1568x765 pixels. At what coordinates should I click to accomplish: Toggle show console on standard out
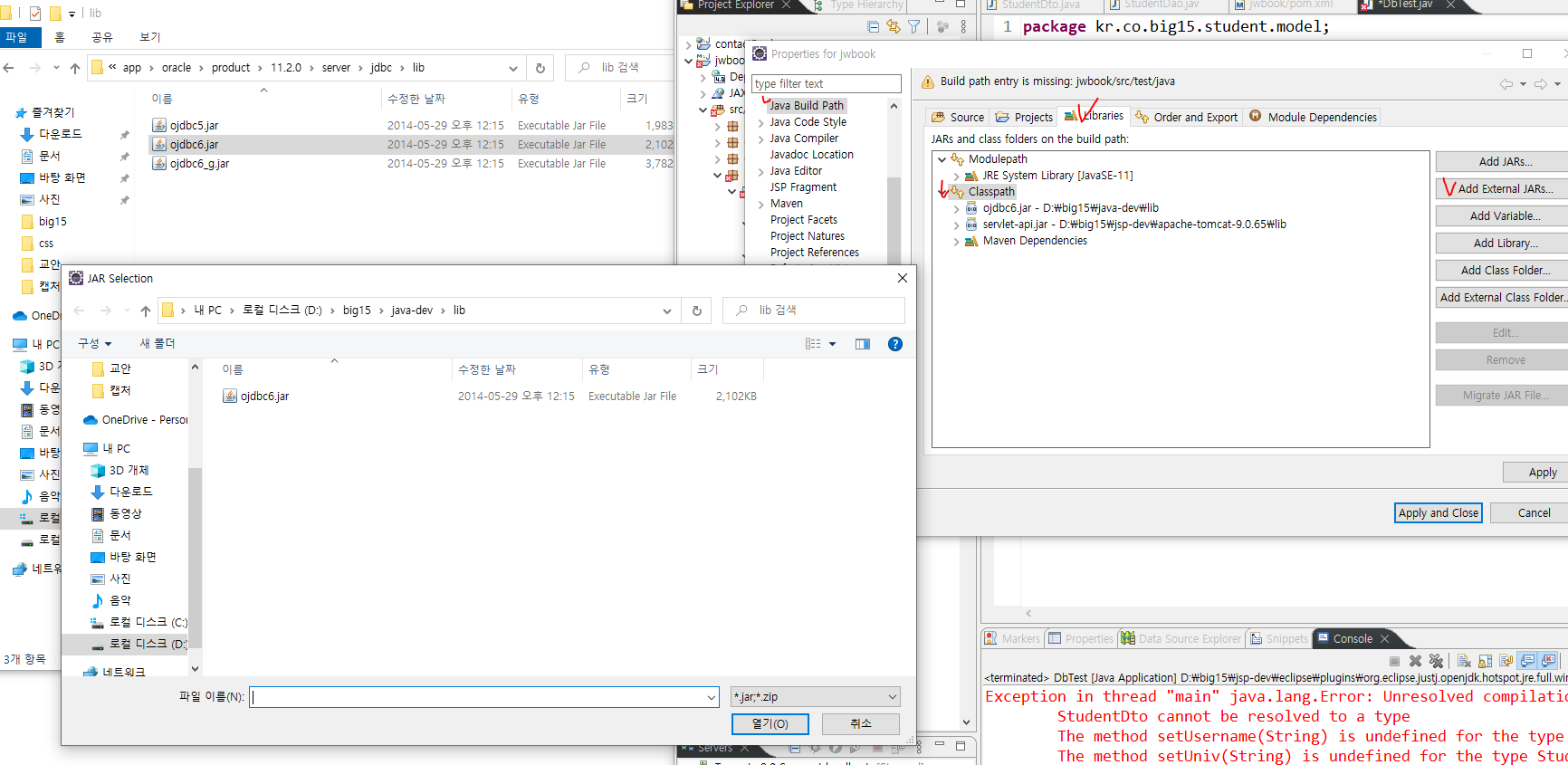(1527, 661)
